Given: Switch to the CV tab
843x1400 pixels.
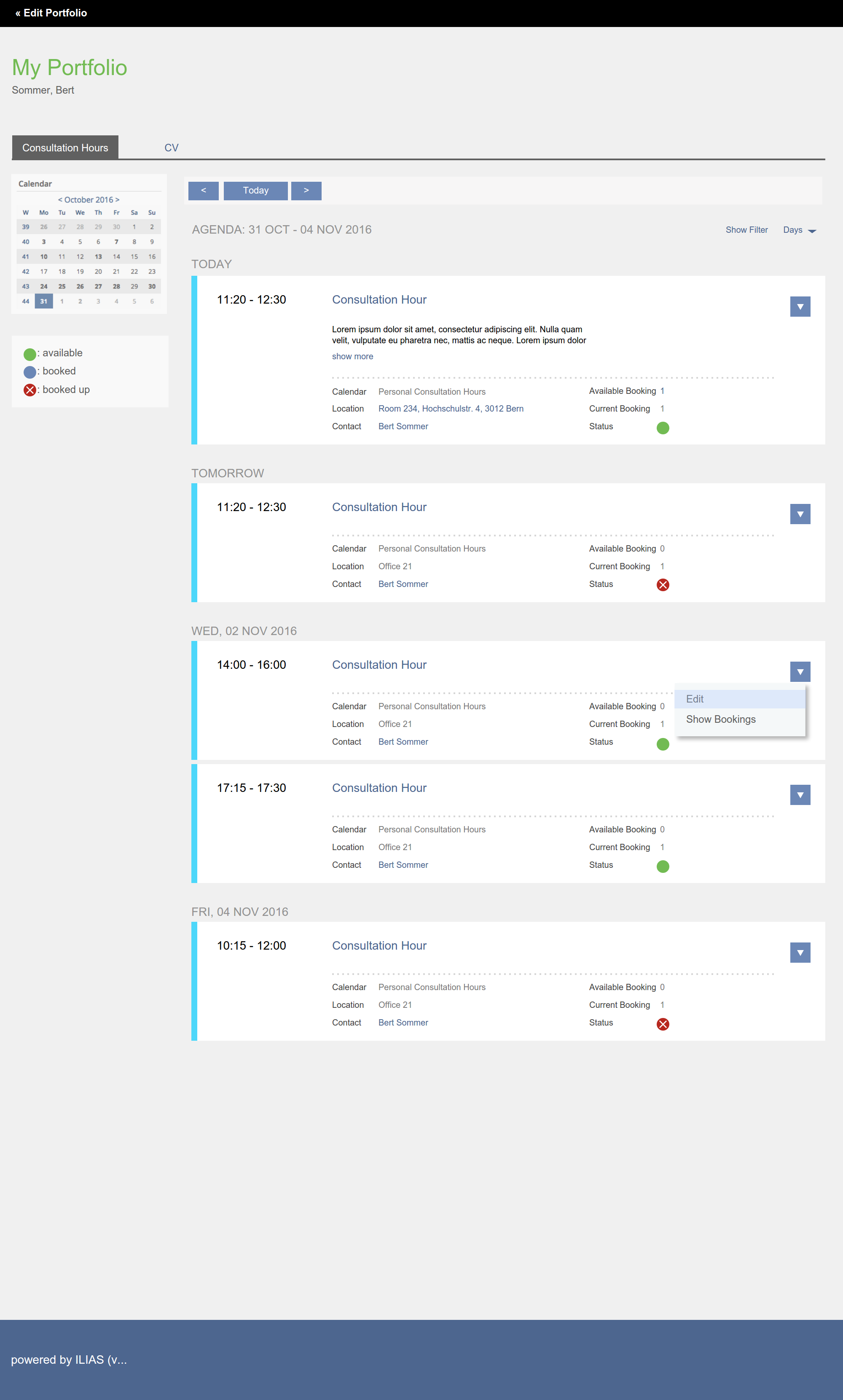Looking at the screenshot, I should 171,148.
